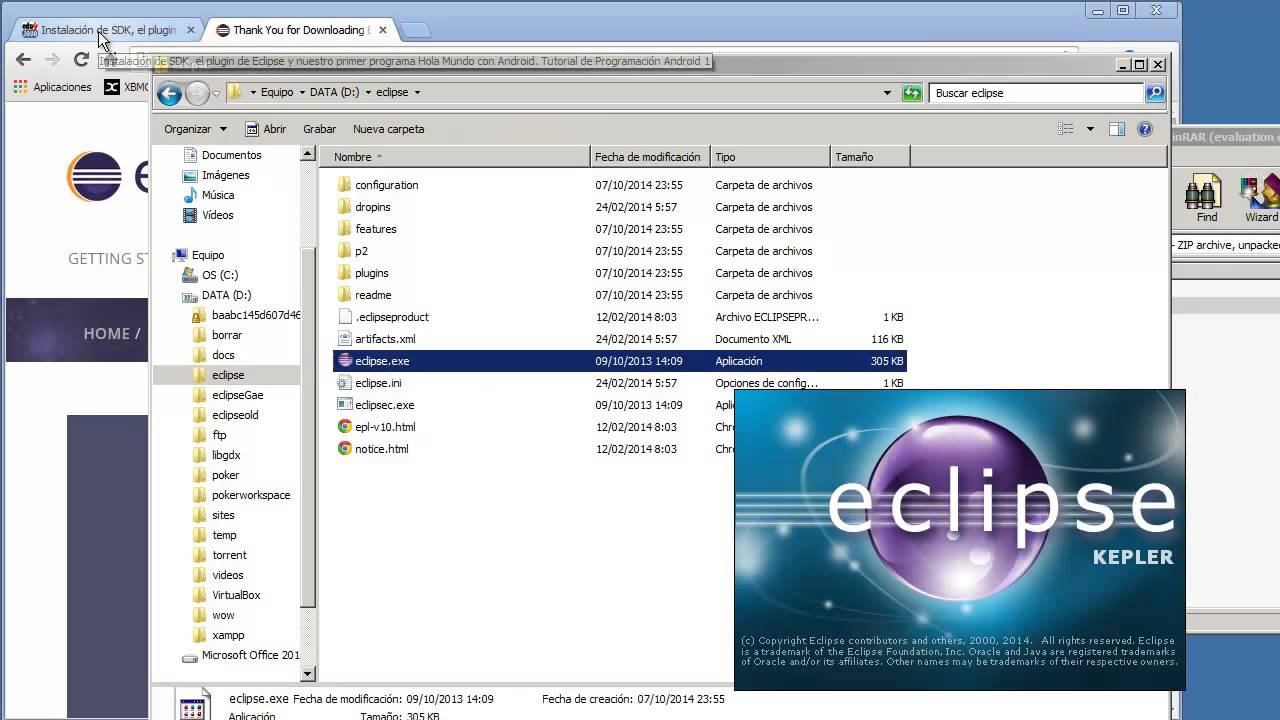Viewport: 1280px width, 720px height.
Task: Select the notice.html Chrome icon
Action: click(x=345, y=449)
